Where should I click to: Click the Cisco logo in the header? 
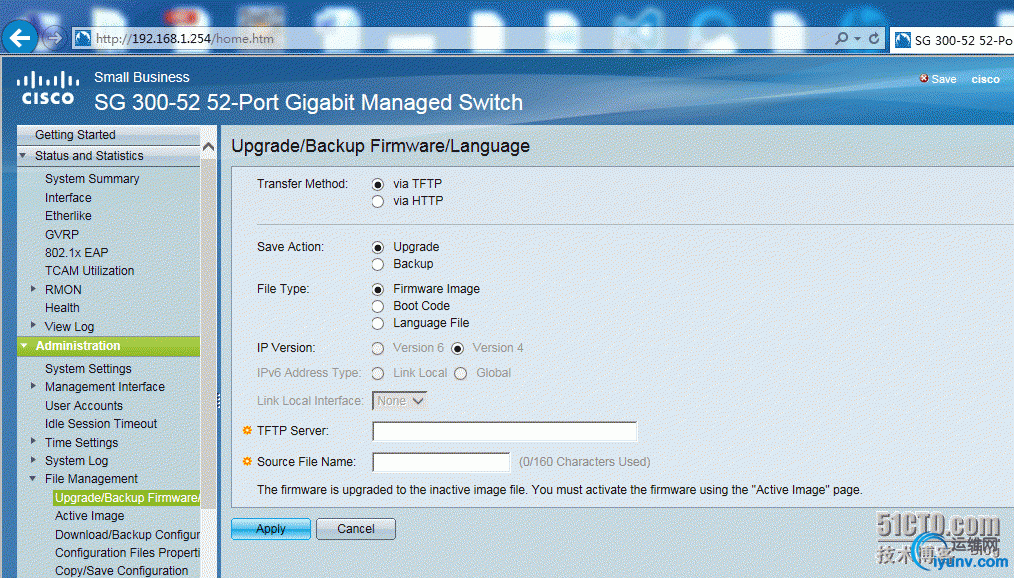(47, 89)
